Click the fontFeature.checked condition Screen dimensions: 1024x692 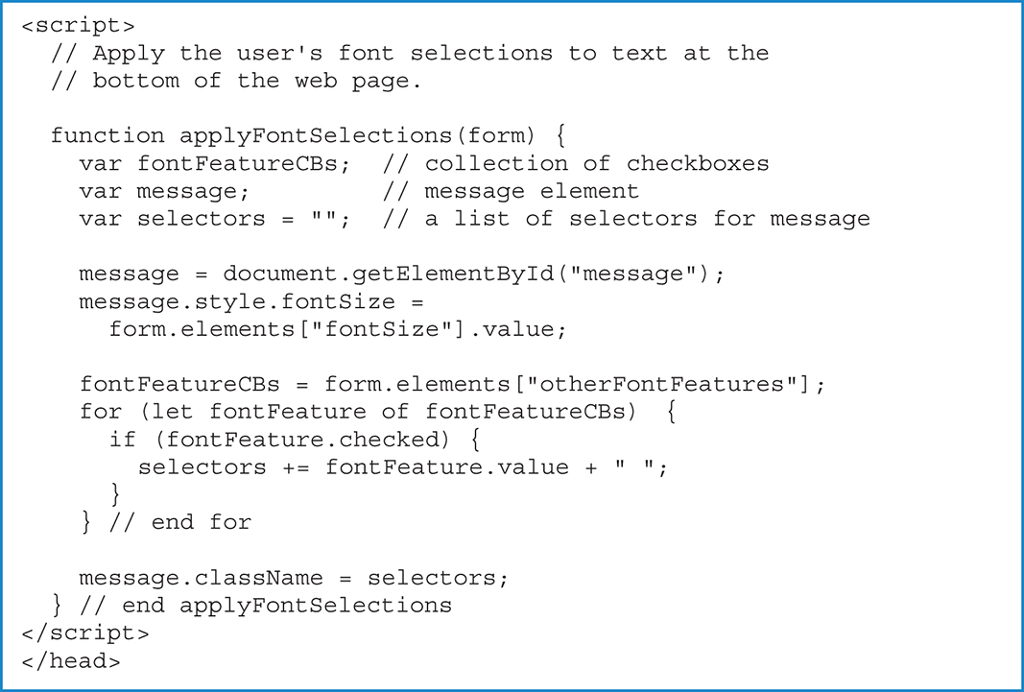[x=308, y=439]
